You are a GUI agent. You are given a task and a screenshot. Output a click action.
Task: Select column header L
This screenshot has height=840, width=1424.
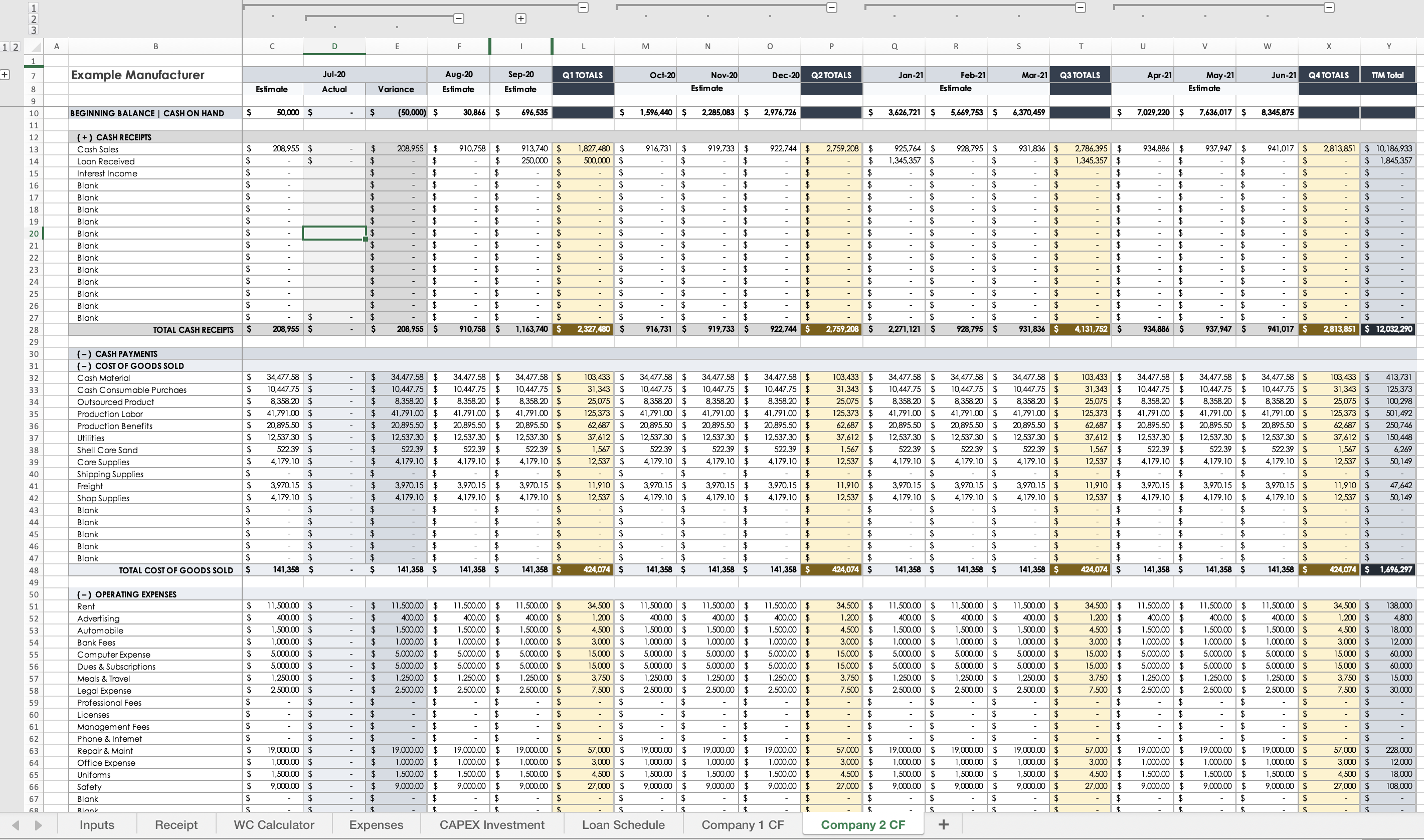coord(583,47)
